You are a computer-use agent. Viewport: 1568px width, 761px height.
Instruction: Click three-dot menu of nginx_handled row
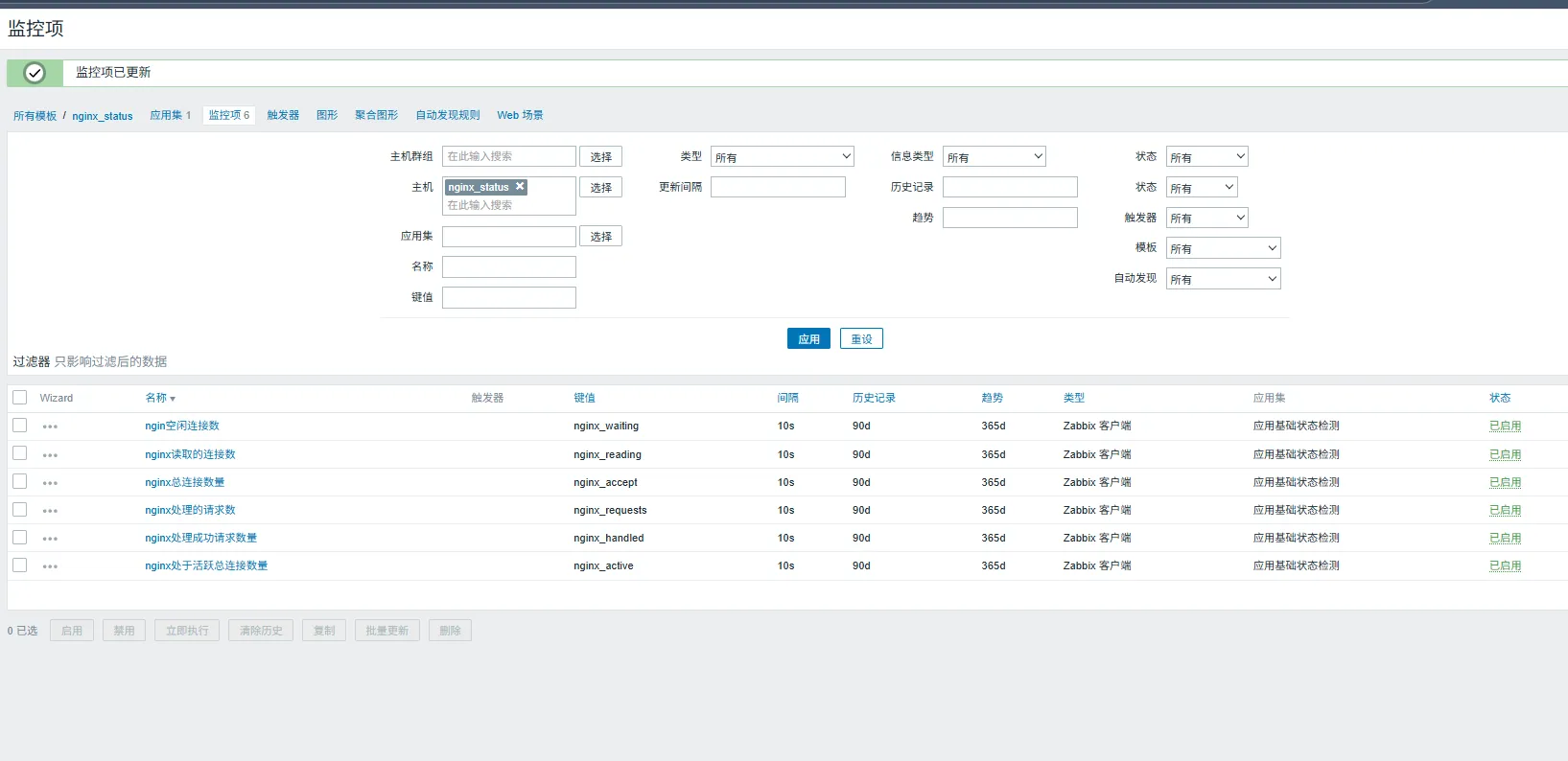point(50,539)
